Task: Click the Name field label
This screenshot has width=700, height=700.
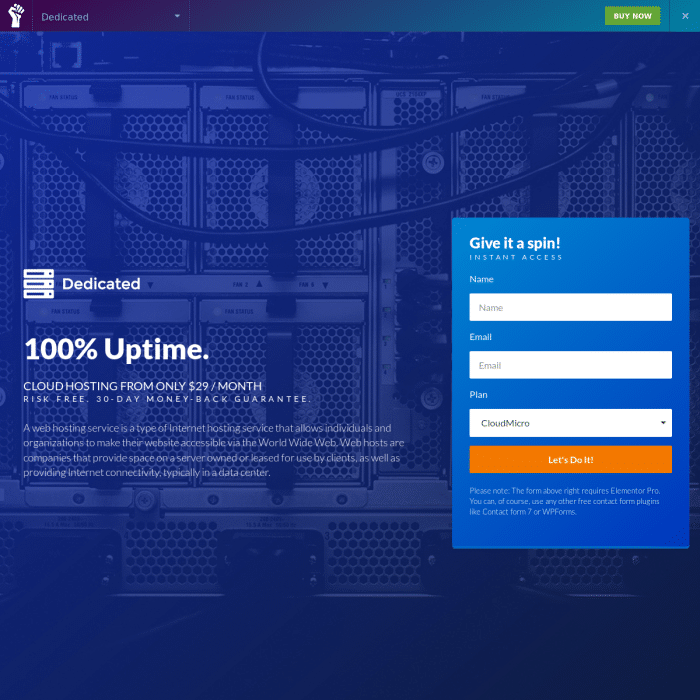Action: pyautogui.click(x=481, y=279)
